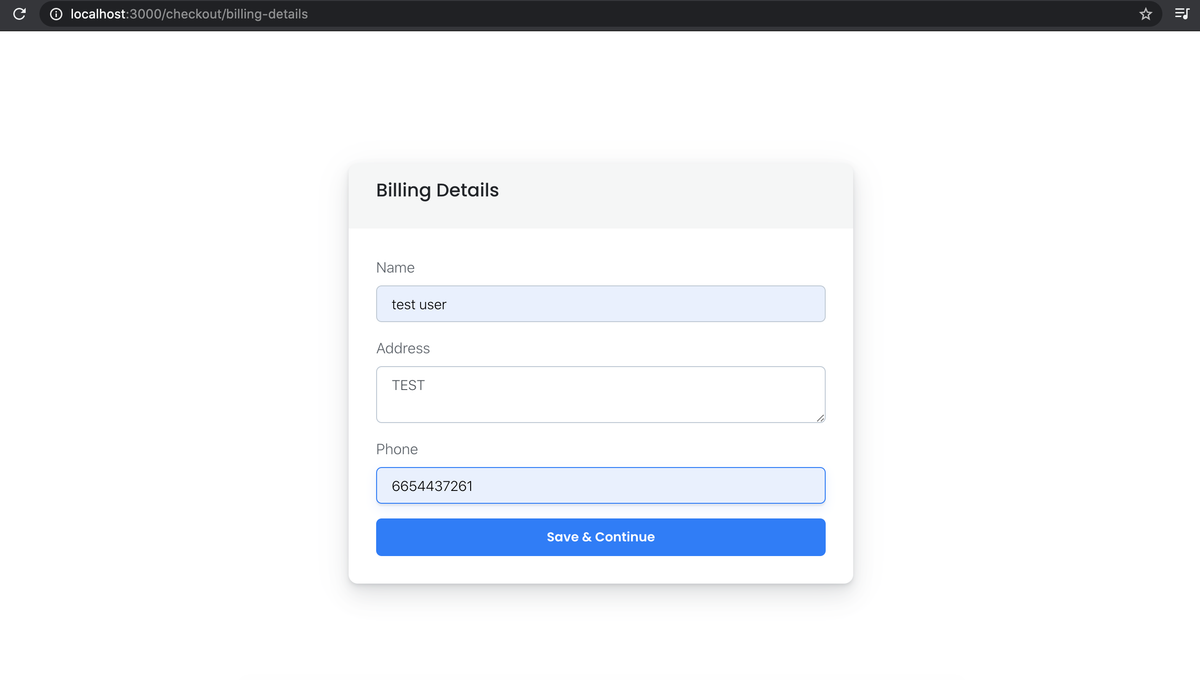Select the Phone field label
This screenshot has height=680, width=1200.
click(x=397, y=449)
